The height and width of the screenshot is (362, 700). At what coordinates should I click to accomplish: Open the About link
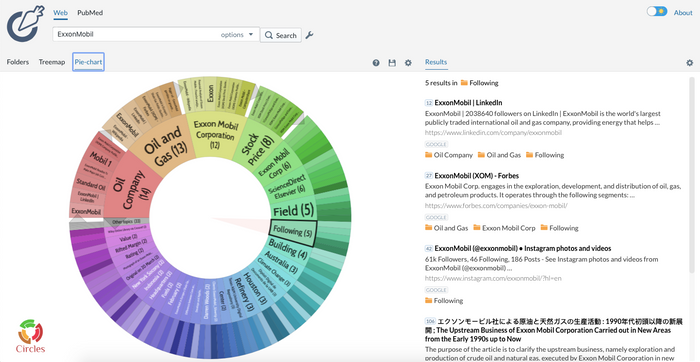683,12
